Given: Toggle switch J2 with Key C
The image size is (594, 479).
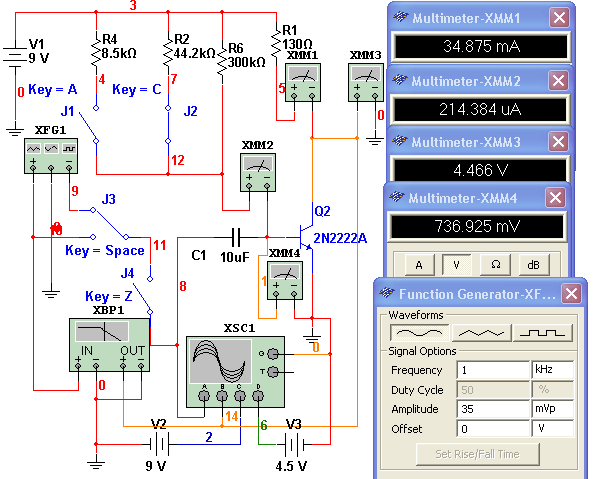Looking at the screenshot, I should click(168, 124).
